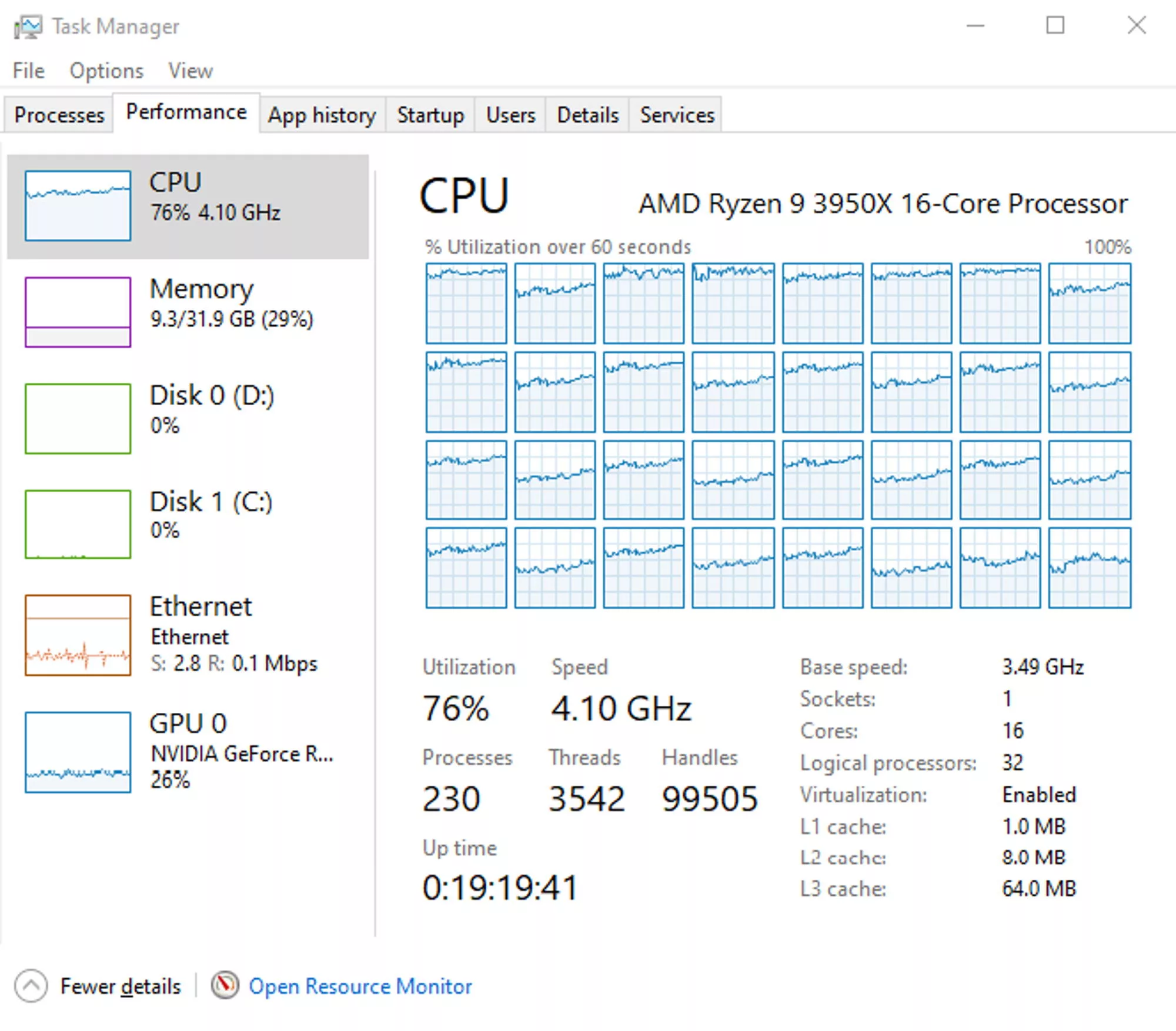This screenshot has height=1031, width=1176.
Task: Click the Logical processors value 32
Action: coord(1013,763)
